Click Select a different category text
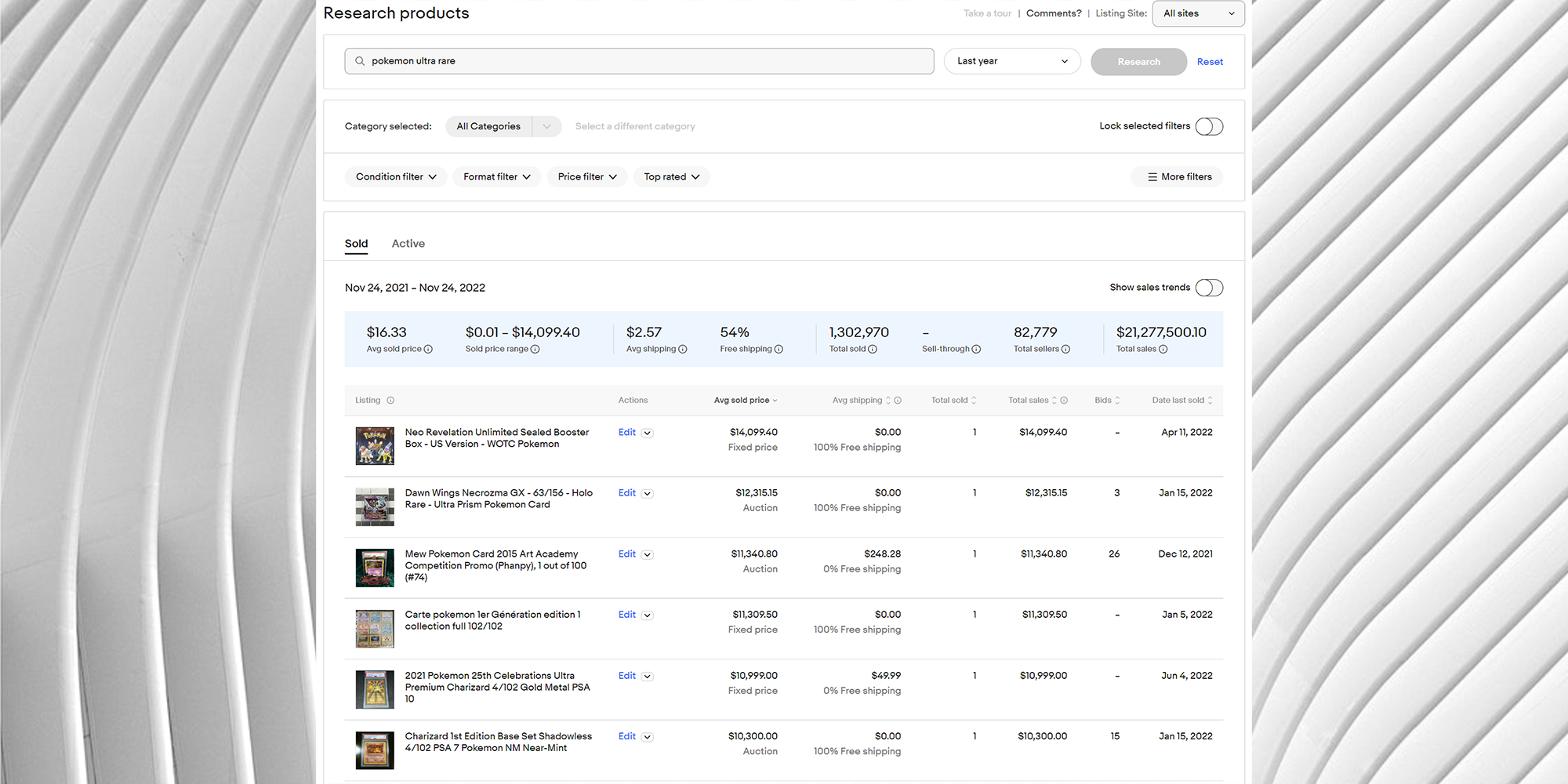The image size is (1568, 784). (635, 126)
